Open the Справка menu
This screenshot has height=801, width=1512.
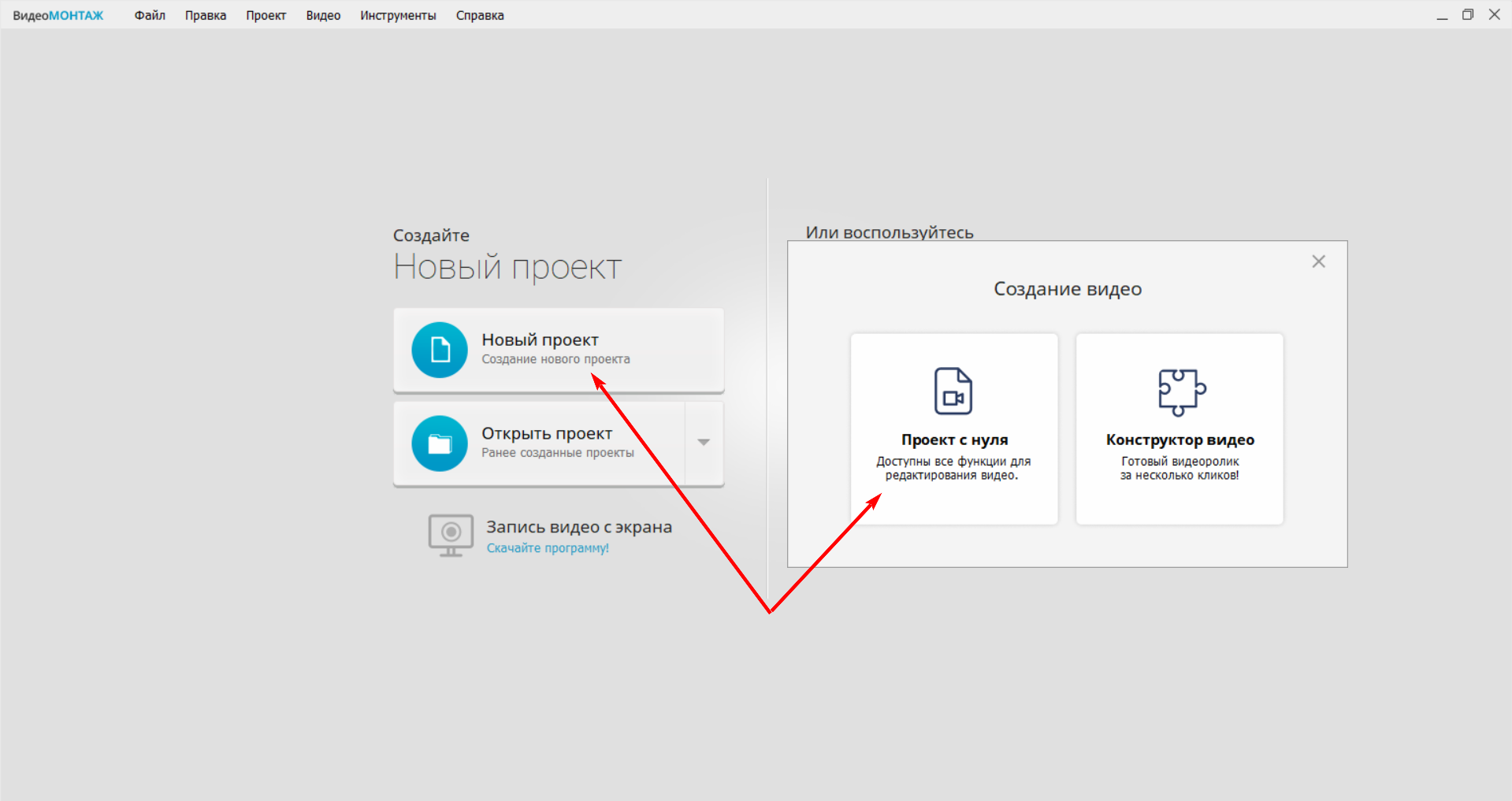480,15
